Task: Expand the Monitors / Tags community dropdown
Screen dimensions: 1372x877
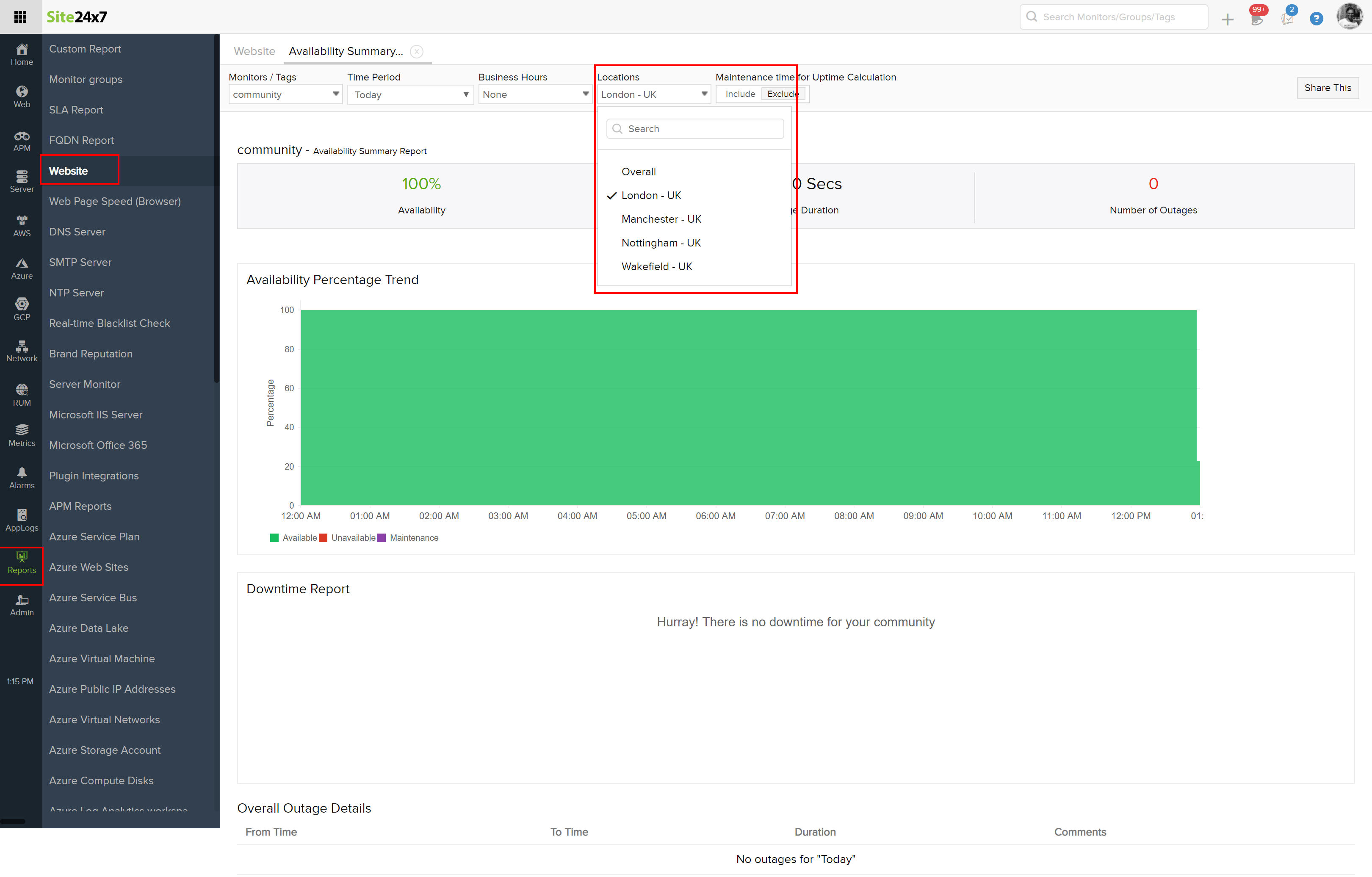Action: point(285,94)
